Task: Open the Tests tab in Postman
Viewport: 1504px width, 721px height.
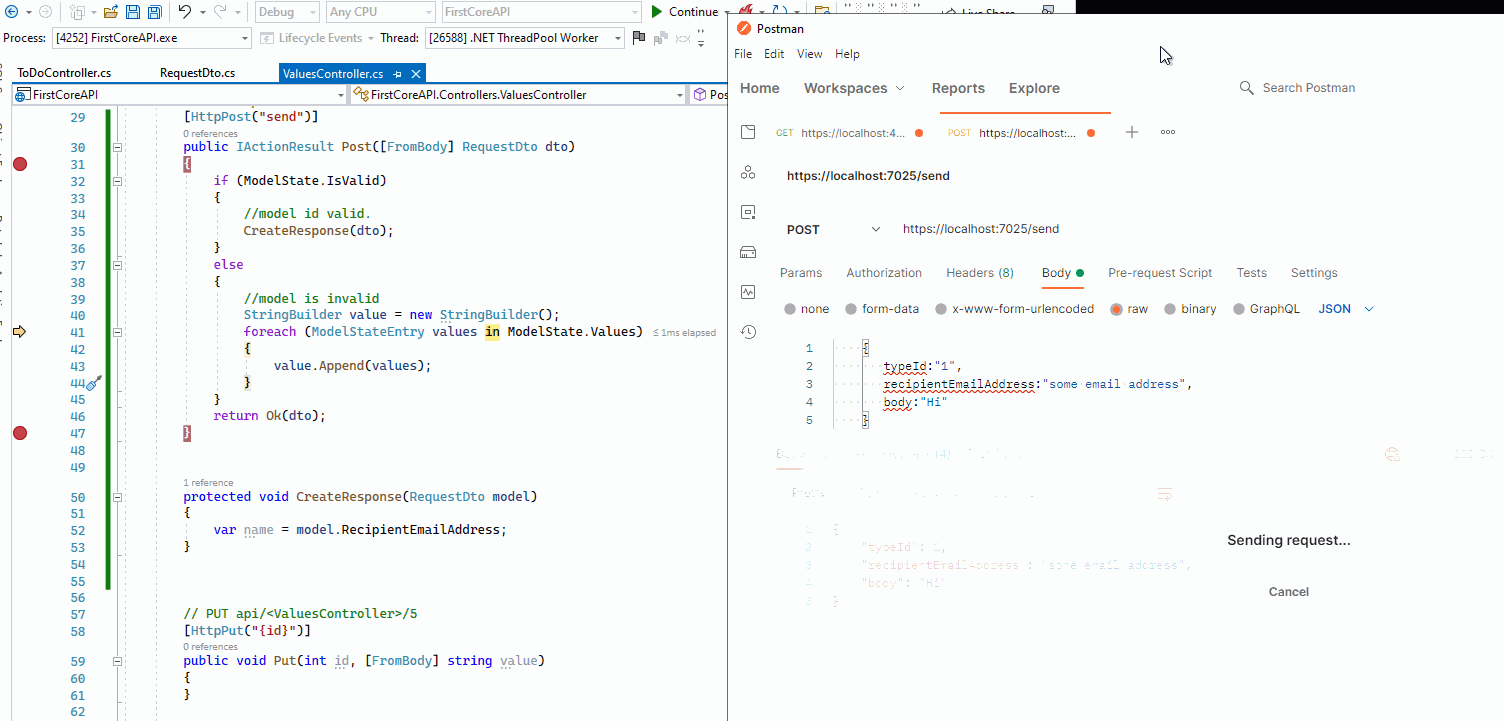Action: click(x=1251, y=273)
